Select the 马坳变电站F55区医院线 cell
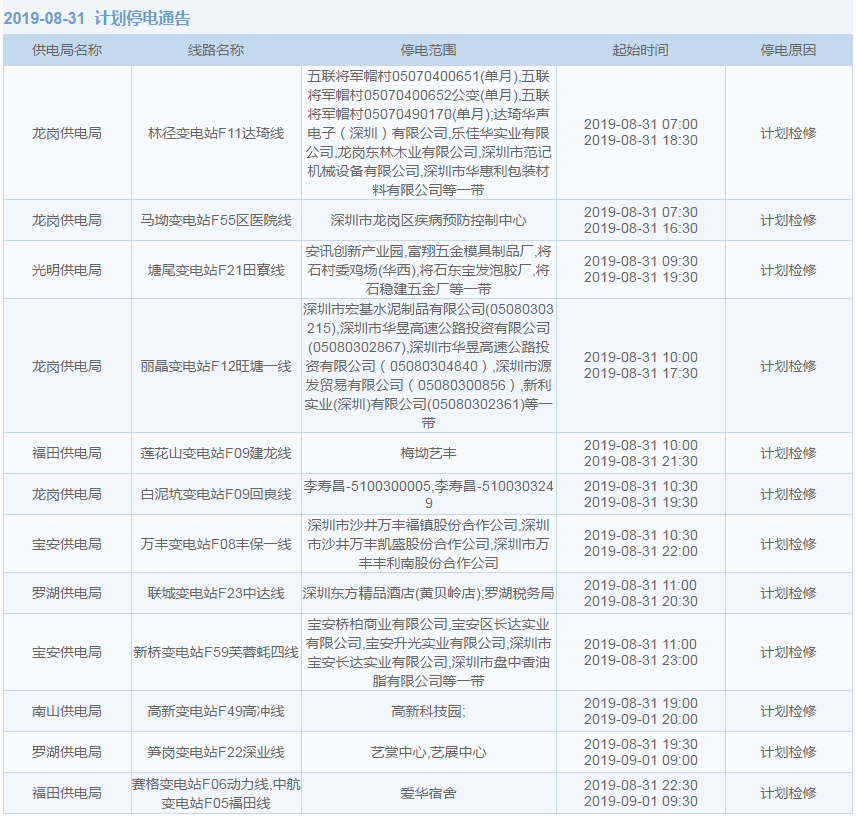 216,220
